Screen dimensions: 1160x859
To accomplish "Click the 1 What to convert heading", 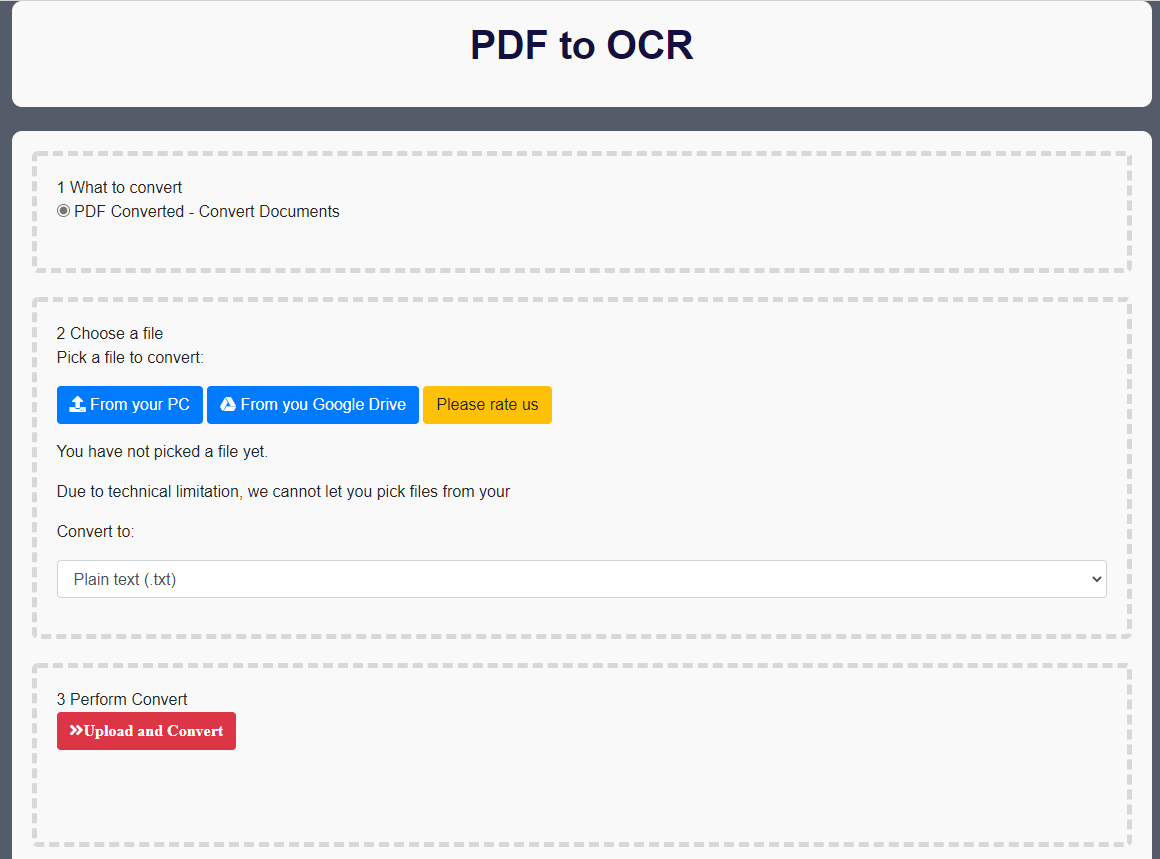I will click(x=119, y=187).
